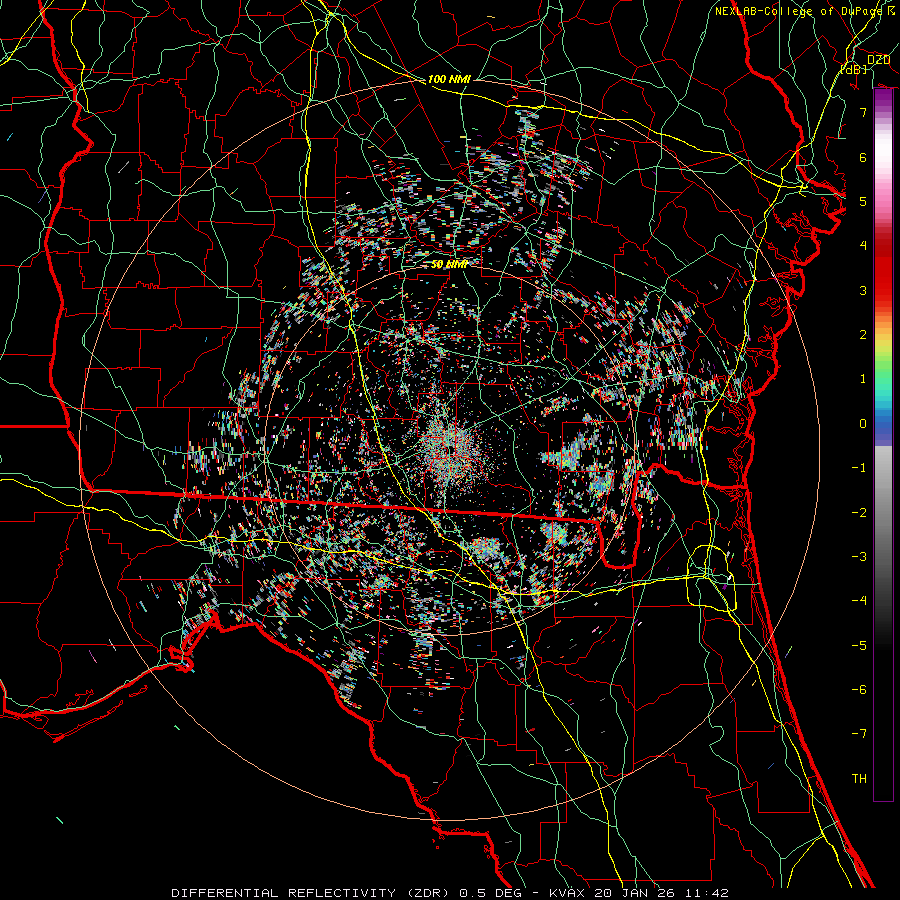Click the "20 JAN 26" date in the caption

click(x=634, y=893)
